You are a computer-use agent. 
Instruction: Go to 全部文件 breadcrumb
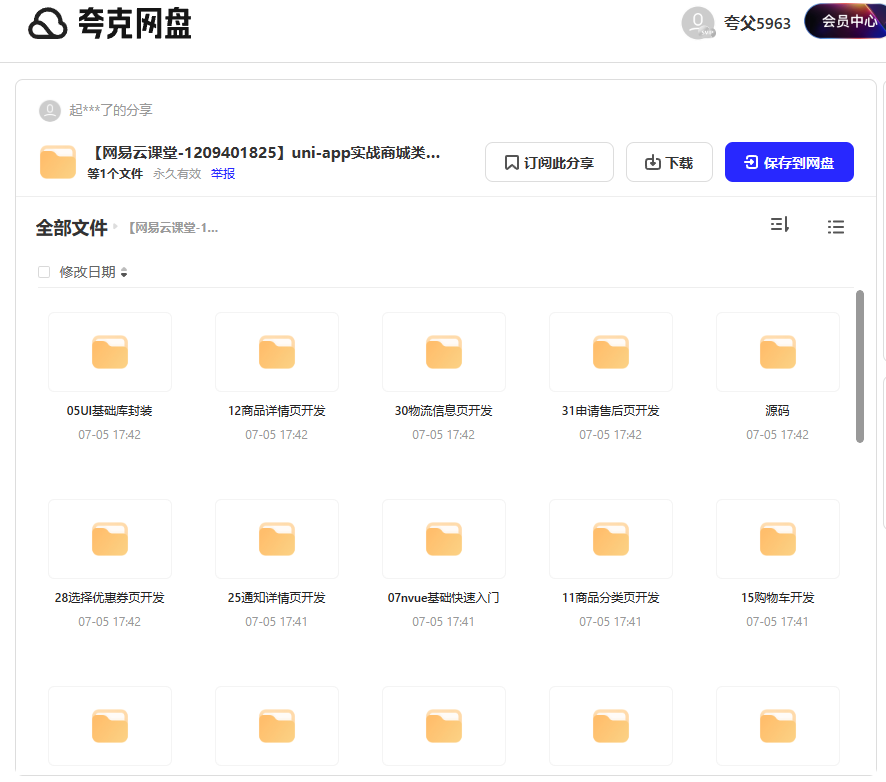[71, 228]
